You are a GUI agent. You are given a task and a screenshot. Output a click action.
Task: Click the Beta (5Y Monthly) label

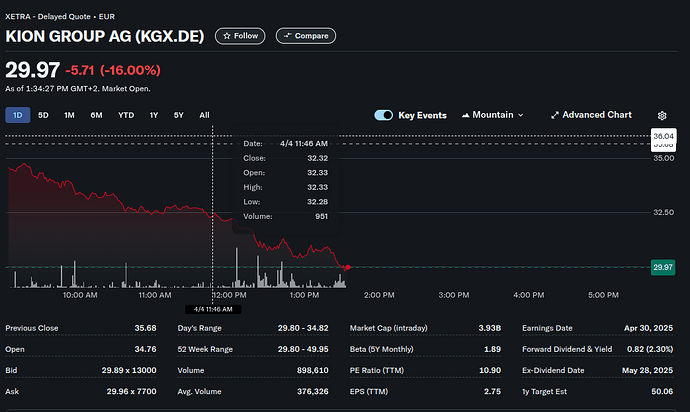pos(382,349)
